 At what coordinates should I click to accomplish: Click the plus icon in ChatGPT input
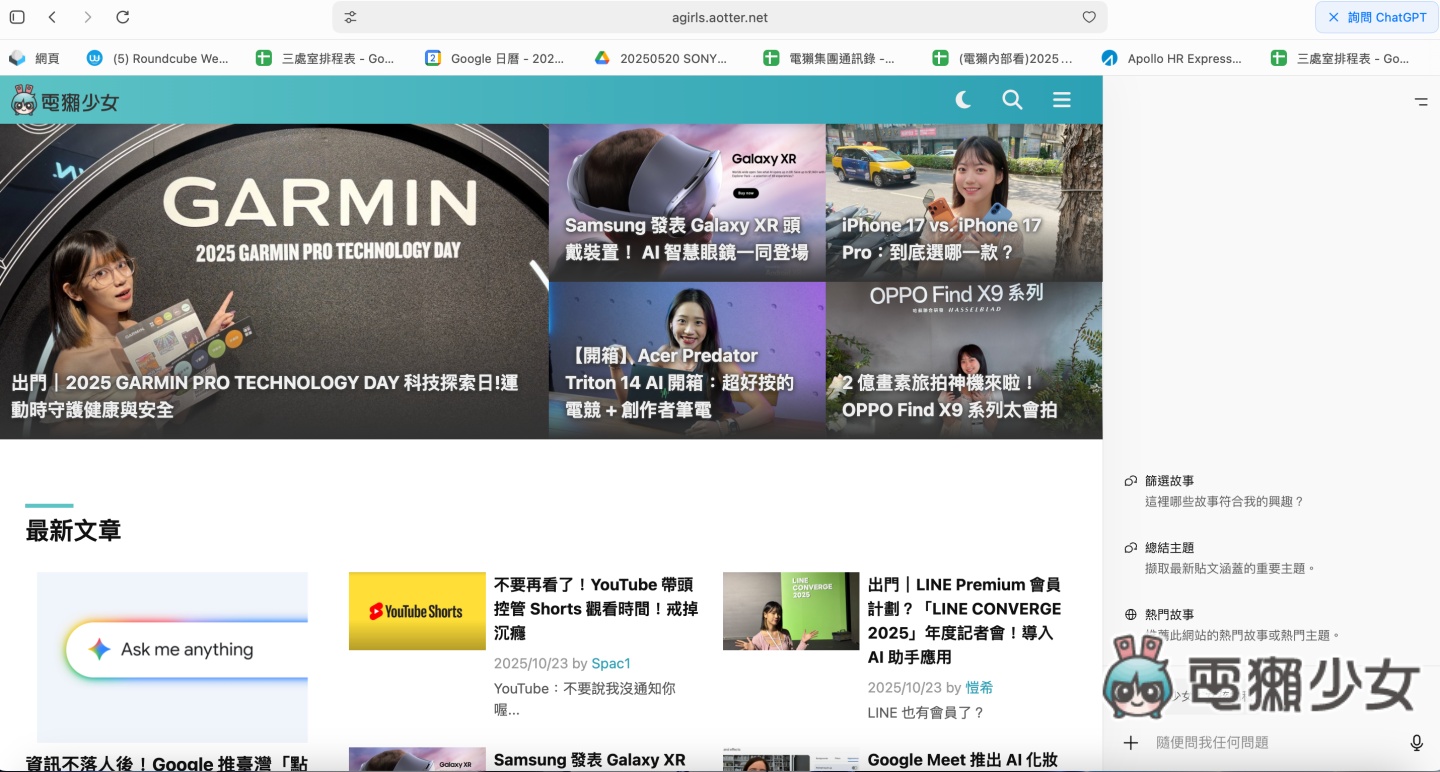(1130, 742)
